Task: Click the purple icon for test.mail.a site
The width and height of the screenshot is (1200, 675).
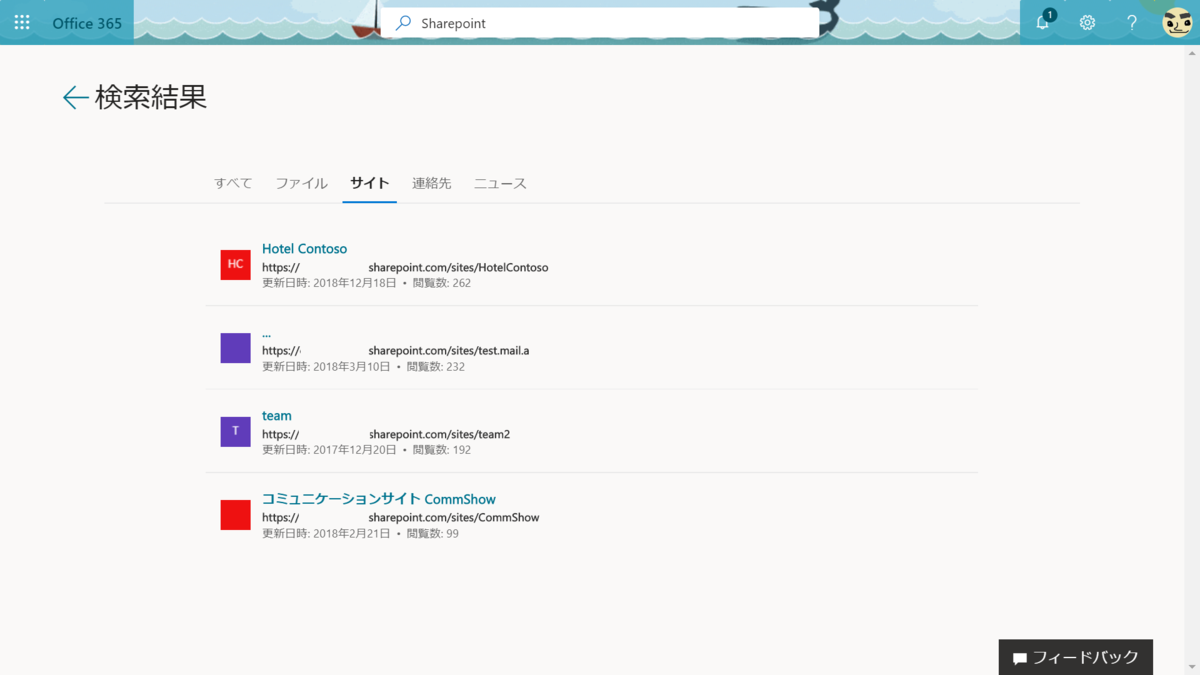Action: click(235, 348)
